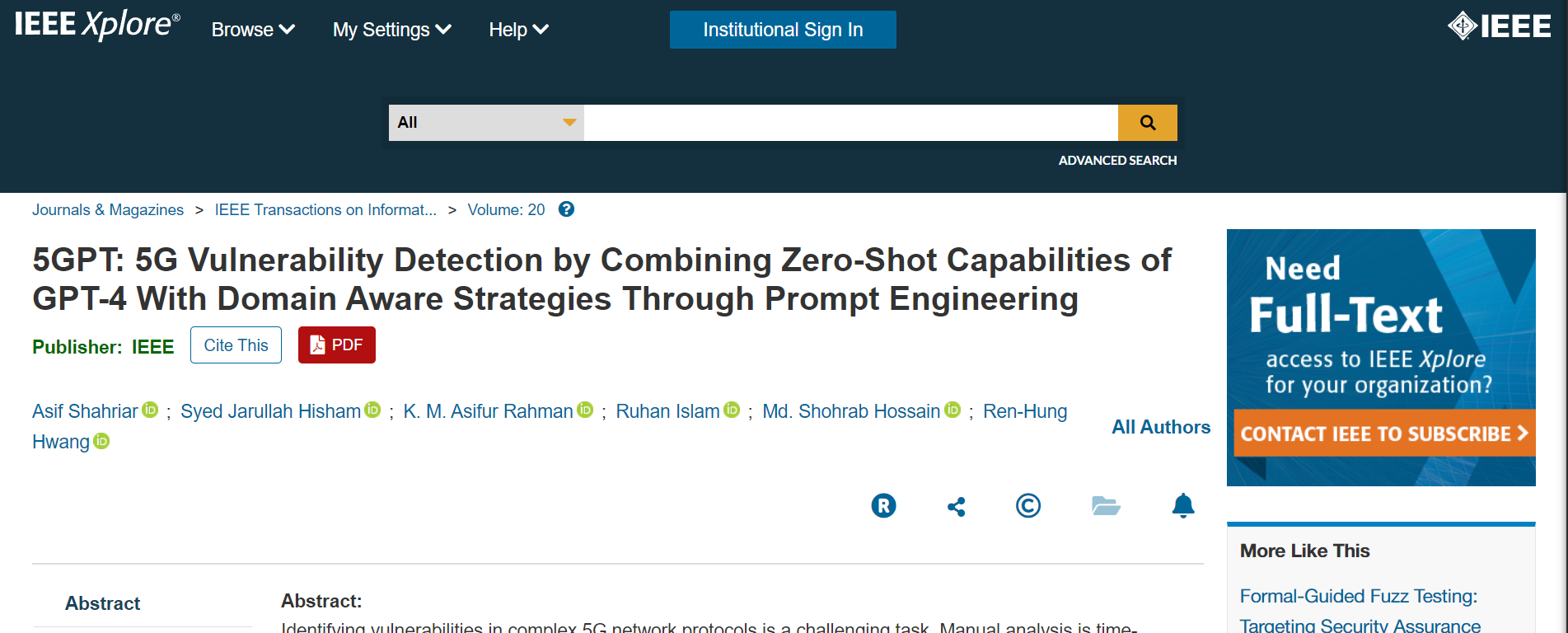Click the share icon
Image resolution: width=1568 pixels, height=633 pixels.
pos(956,506)
